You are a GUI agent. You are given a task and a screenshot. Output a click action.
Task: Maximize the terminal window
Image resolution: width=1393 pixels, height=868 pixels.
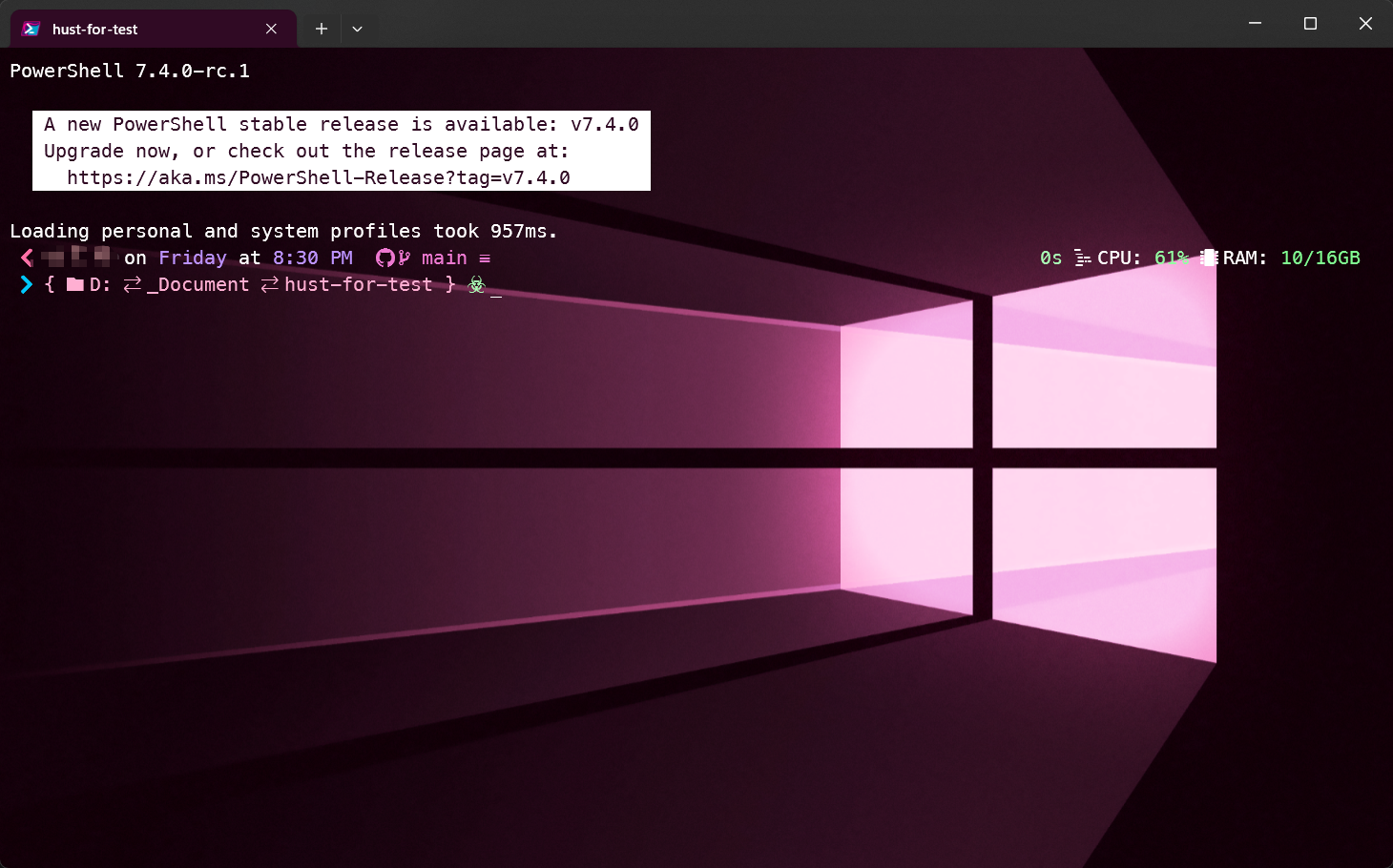click(x=1310, y=23)
